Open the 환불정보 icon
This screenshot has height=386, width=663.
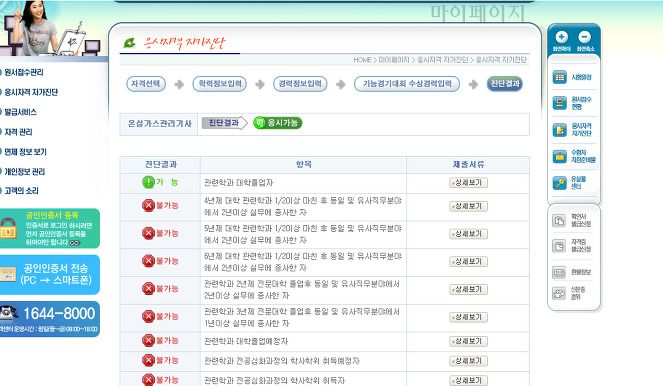click(x=559, y=272)
